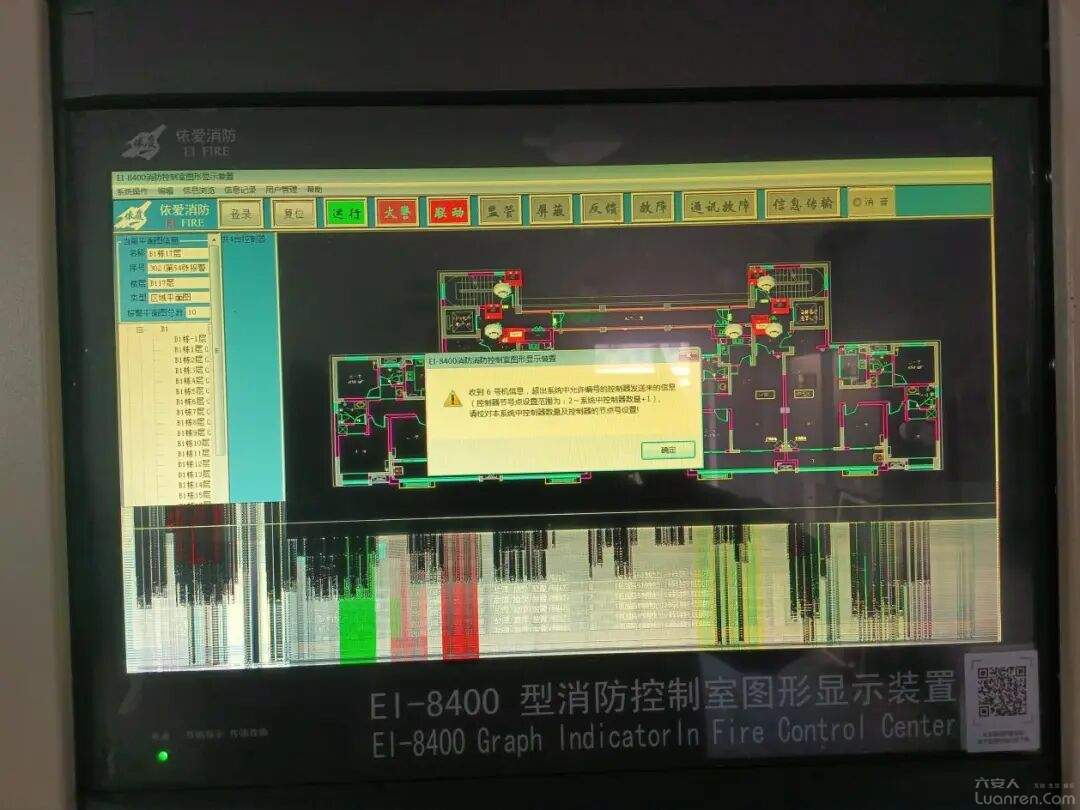Click the 序号 number field

coord(178,268)
